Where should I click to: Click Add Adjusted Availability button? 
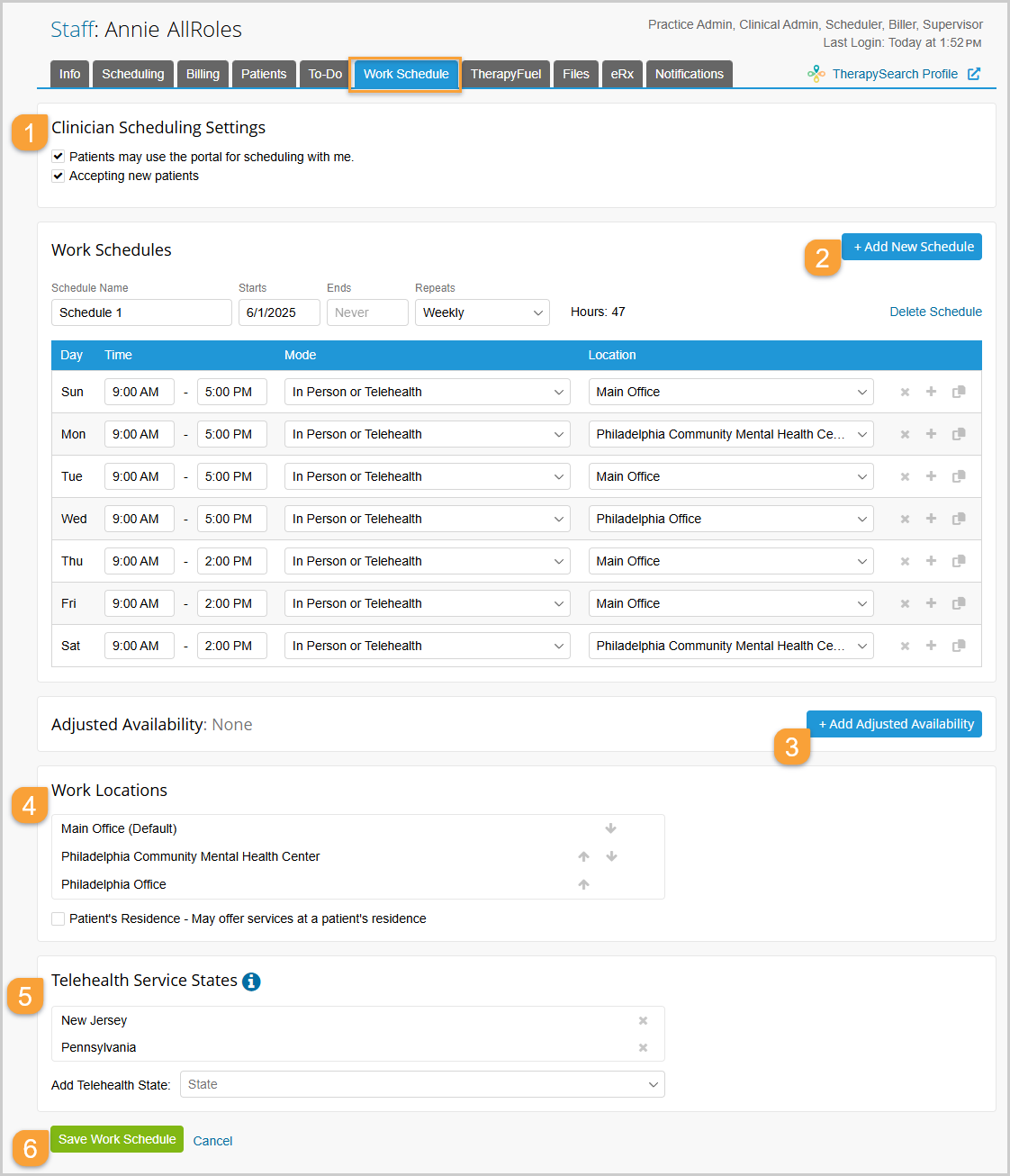tap(895, 724)
